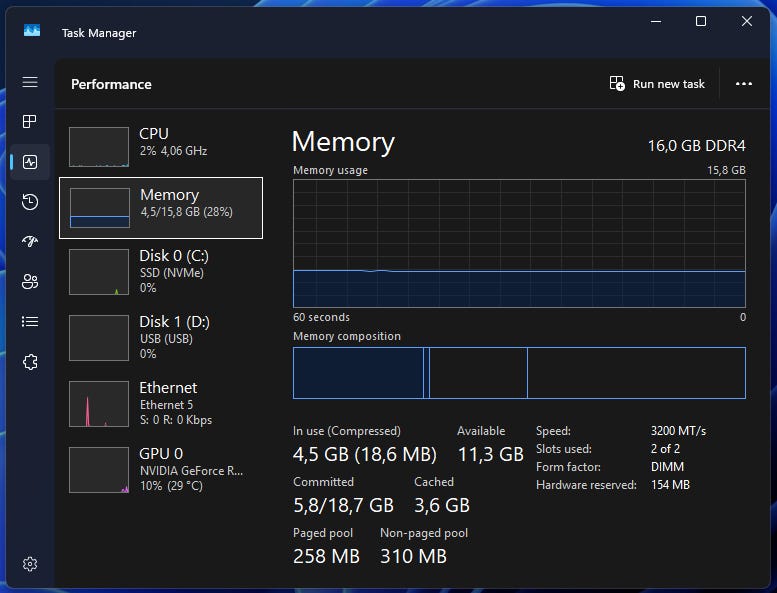Open the Users page icon

pyautogui.click(x=30, y=281)
